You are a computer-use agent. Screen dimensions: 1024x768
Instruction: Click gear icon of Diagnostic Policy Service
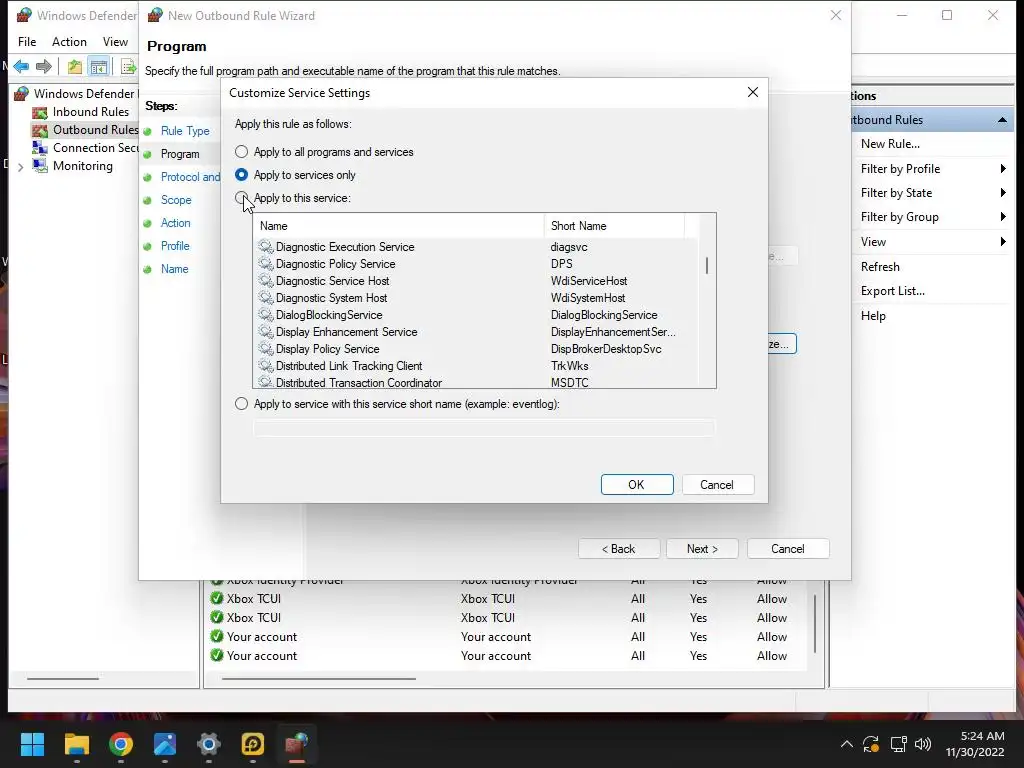point(265,263)
